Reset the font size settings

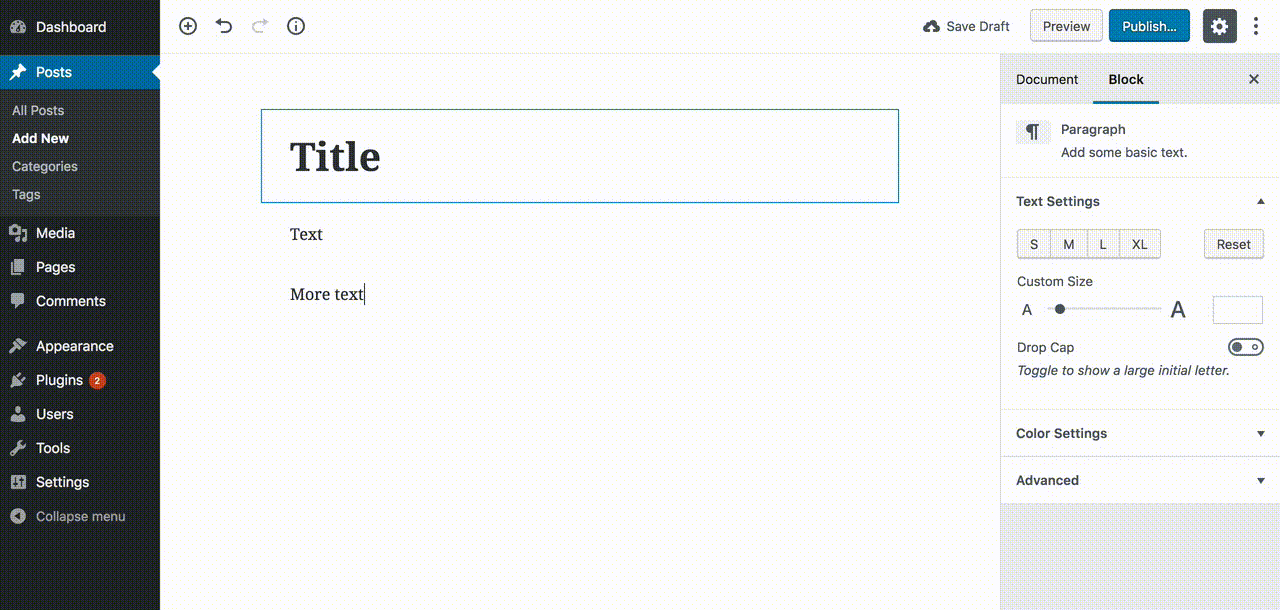[x=1233, y=243]
